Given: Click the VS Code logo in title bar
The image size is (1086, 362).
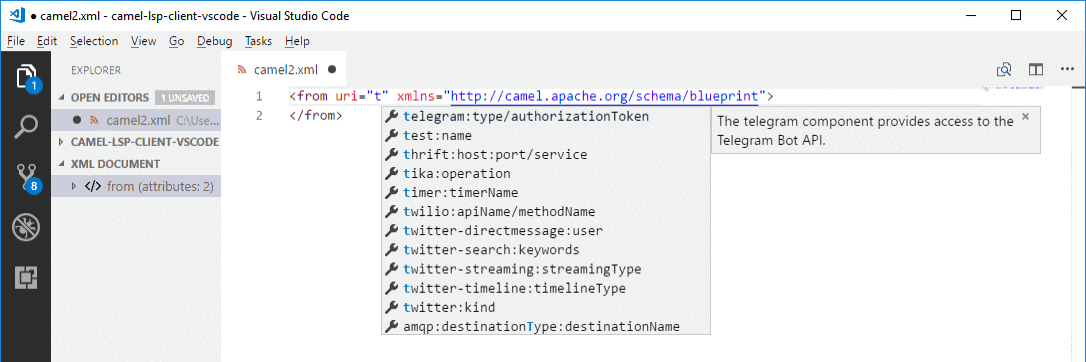Looking at the screenshot, I should (x=17, y=15).
